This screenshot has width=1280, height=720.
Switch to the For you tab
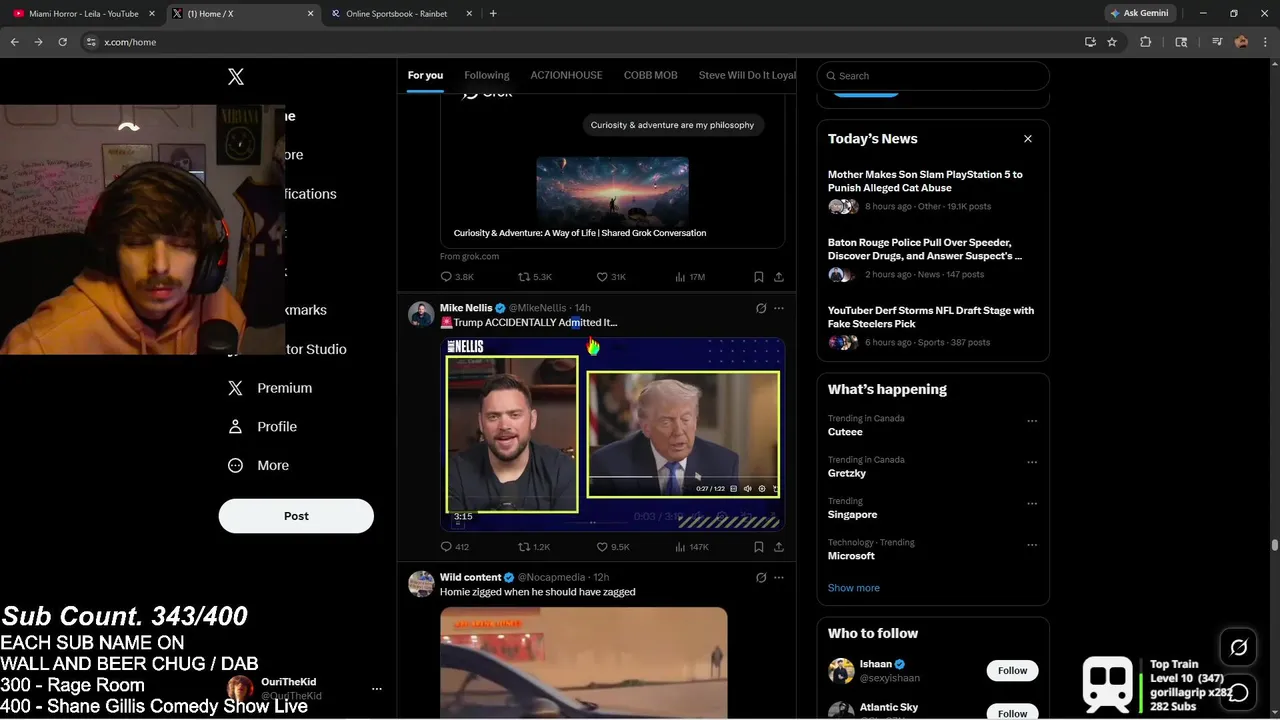(x=425, y=75)
